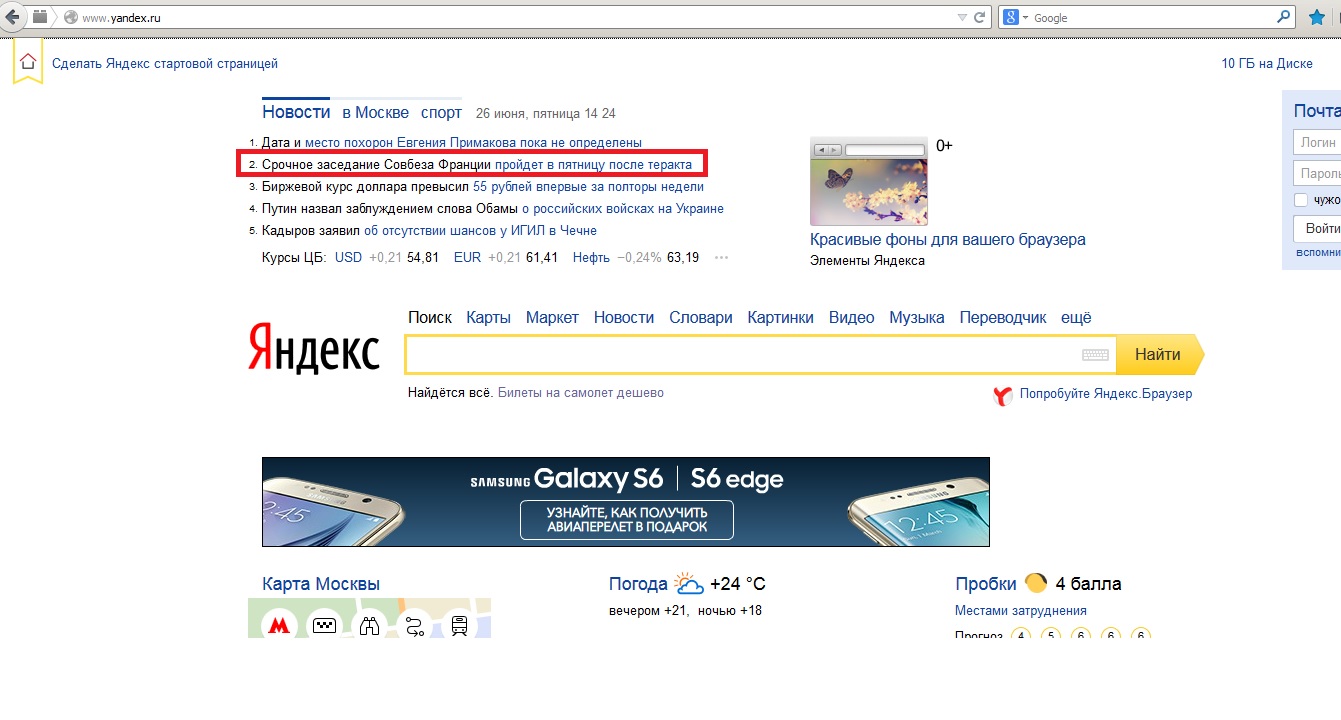Open Картинки service above the search bar
The width and height of the screenshot is (1341, 720).
tap(781, 317)
